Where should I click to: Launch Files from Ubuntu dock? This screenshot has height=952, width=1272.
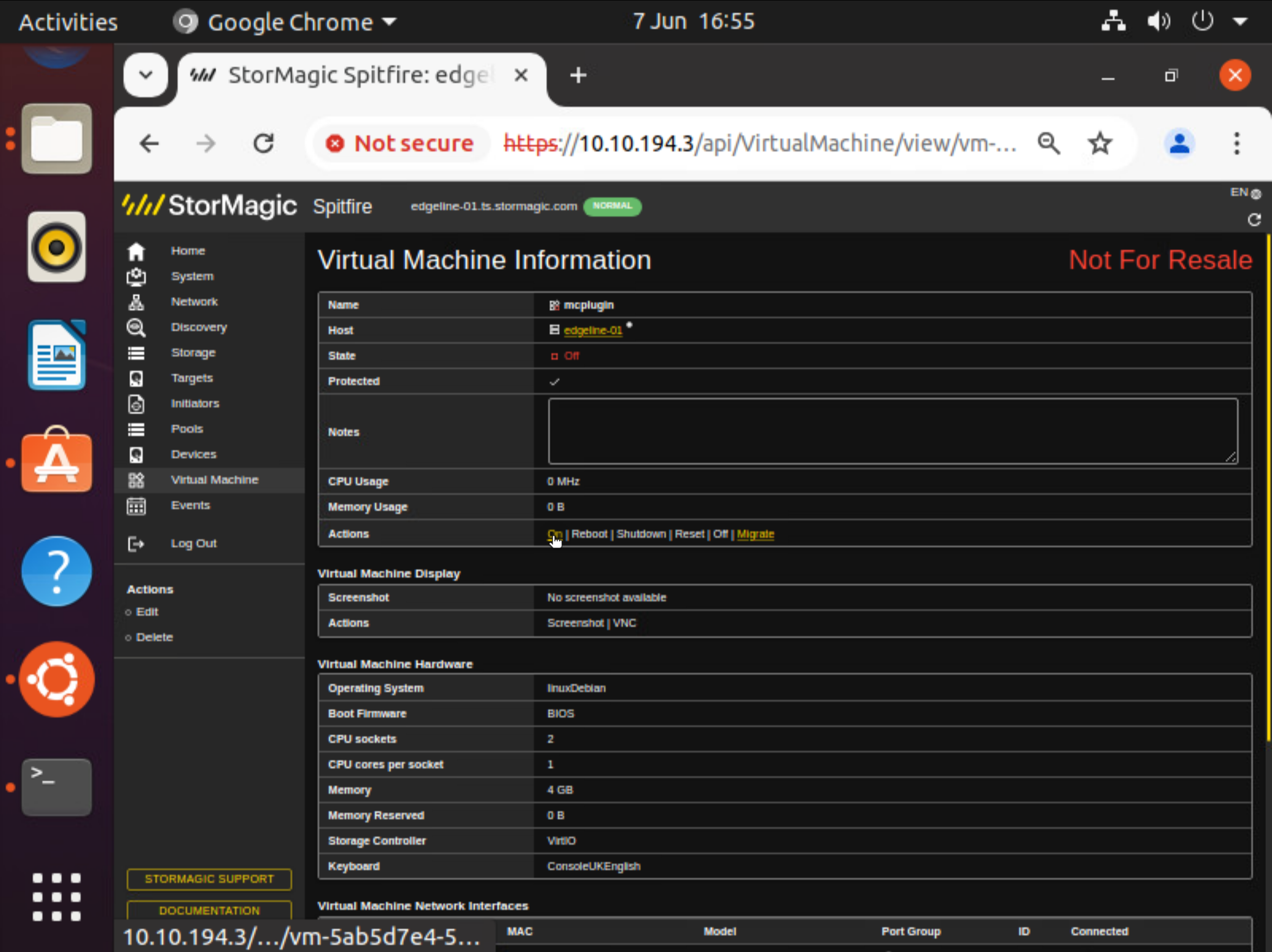(x=56, y=138)
